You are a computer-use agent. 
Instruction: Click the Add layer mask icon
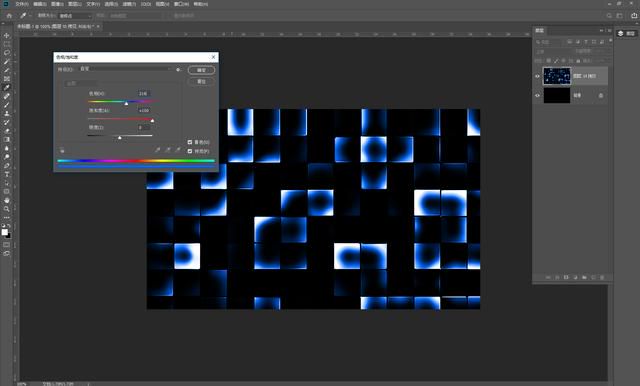pyautogui.click(x=566, y=277)
